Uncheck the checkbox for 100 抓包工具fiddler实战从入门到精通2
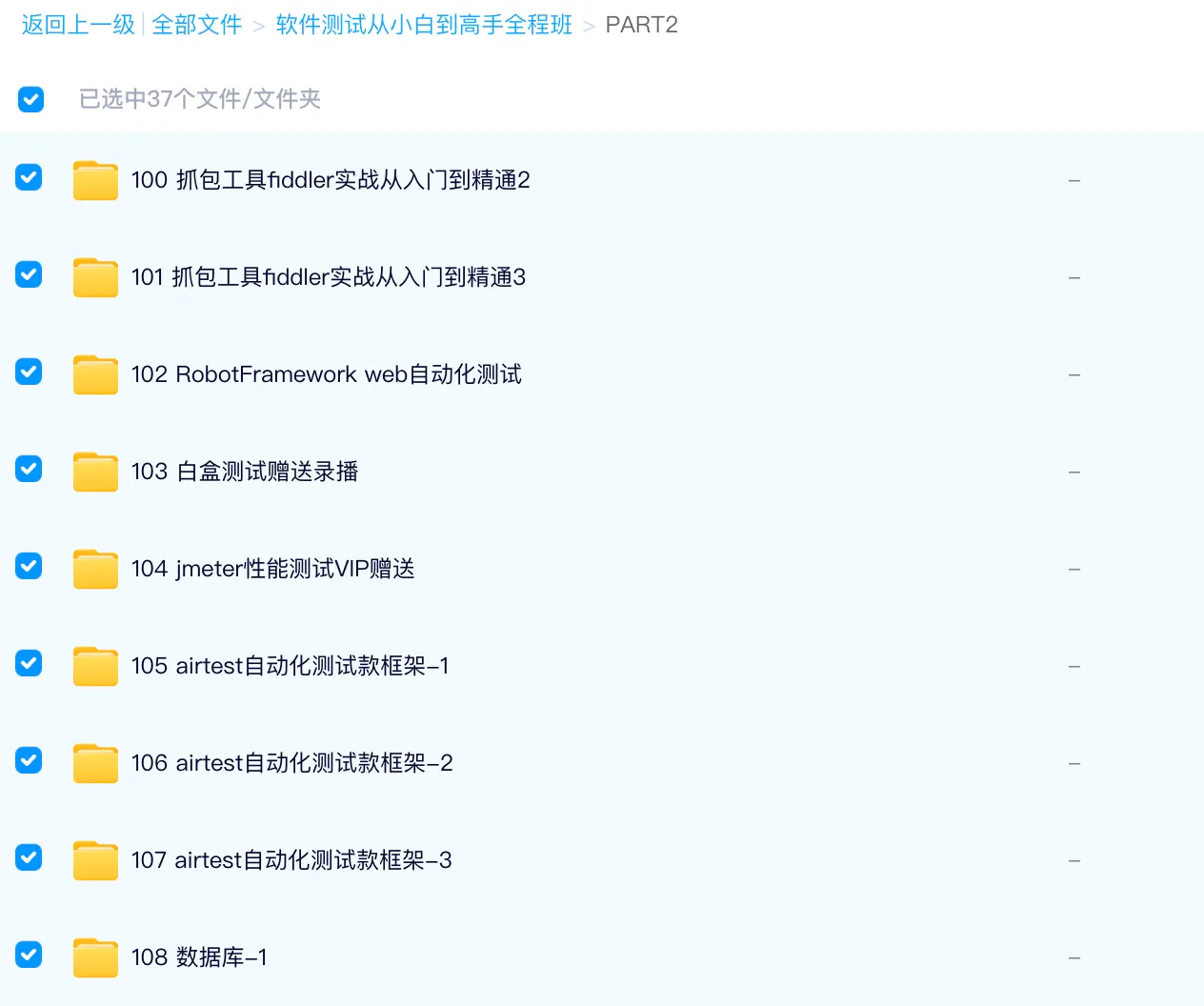The width and height of the screenshot is (1204, 1006). tap(29, 177)
